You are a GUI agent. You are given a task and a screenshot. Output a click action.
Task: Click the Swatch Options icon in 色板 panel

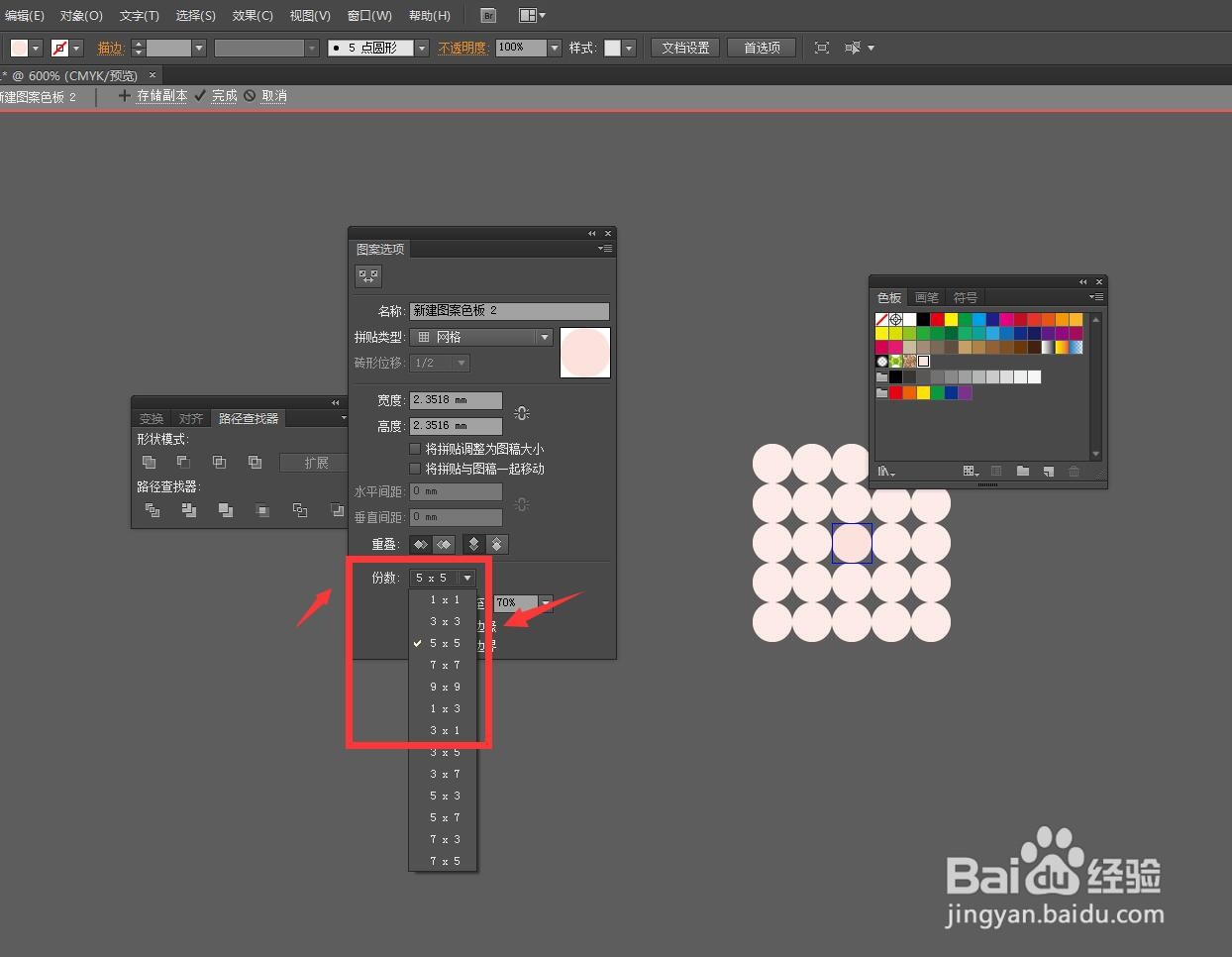997,472
